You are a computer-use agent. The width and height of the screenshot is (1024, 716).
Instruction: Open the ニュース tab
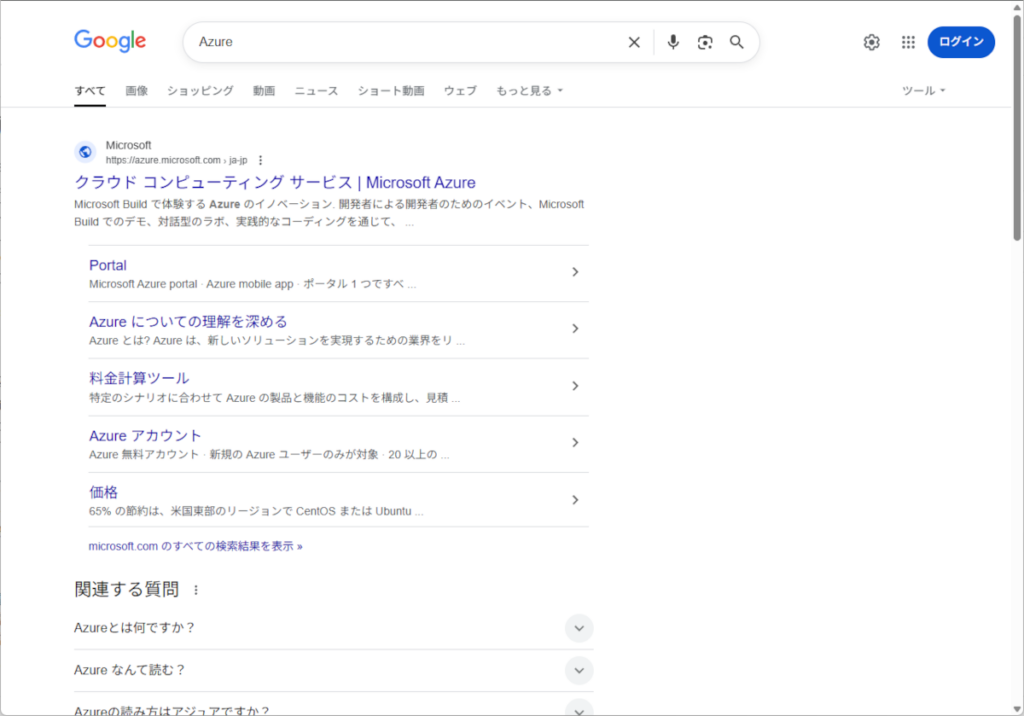[316, 91]
